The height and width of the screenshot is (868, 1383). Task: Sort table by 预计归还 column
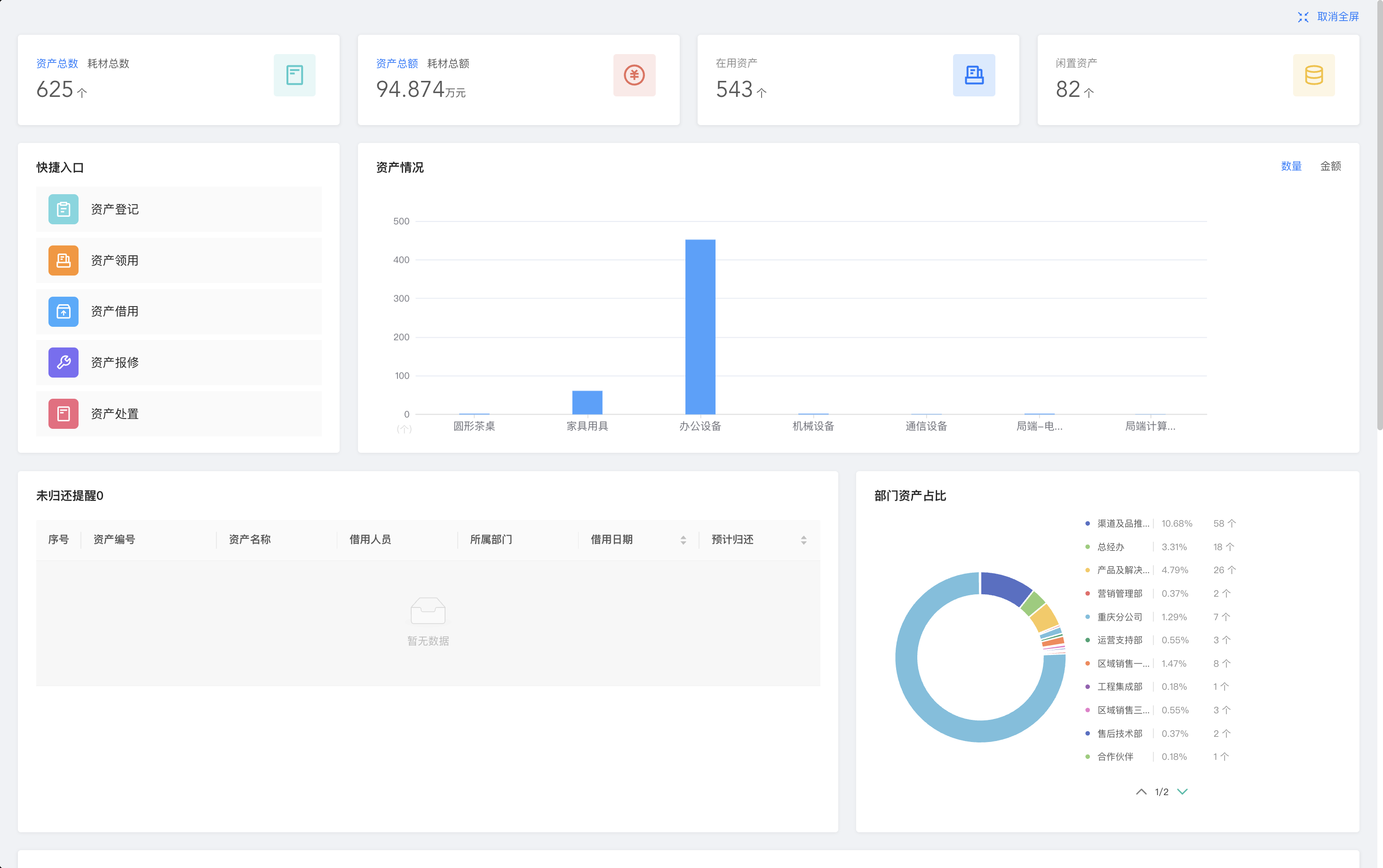click(x=803, y=540)
